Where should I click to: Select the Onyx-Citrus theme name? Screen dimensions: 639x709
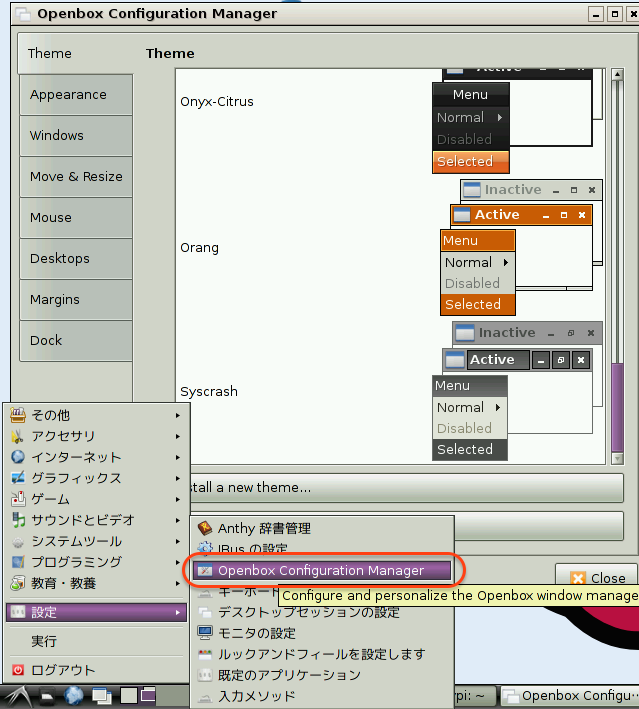tap(217, 101)
